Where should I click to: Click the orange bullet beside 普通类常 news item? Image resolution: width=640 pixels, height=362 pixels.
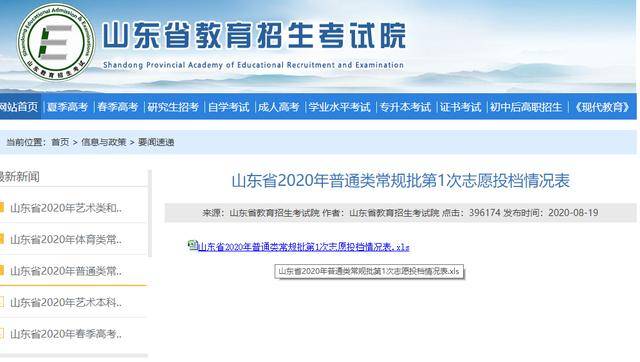(2, 270)
